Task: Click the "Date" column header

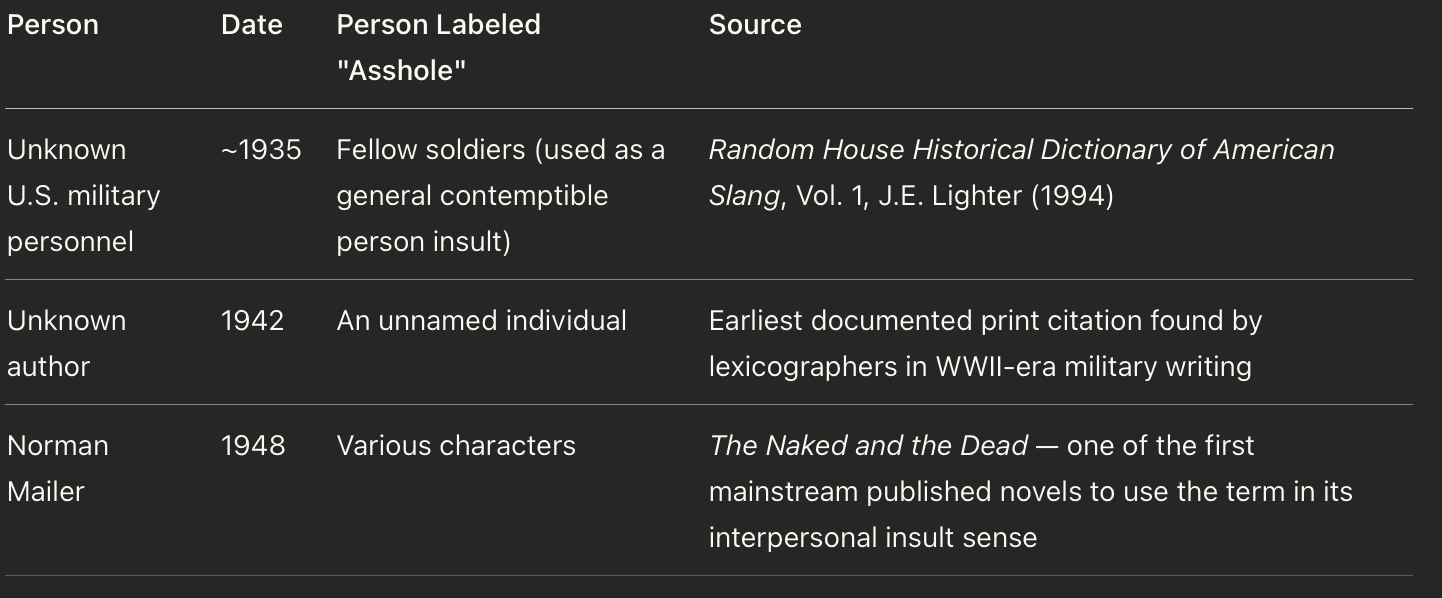Action: tap(251, 25)
